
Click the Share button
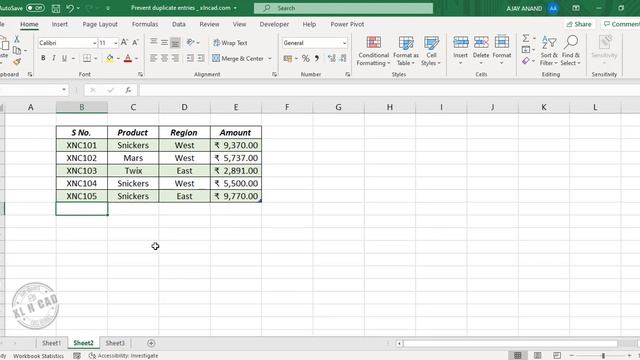tap(579, 24)
